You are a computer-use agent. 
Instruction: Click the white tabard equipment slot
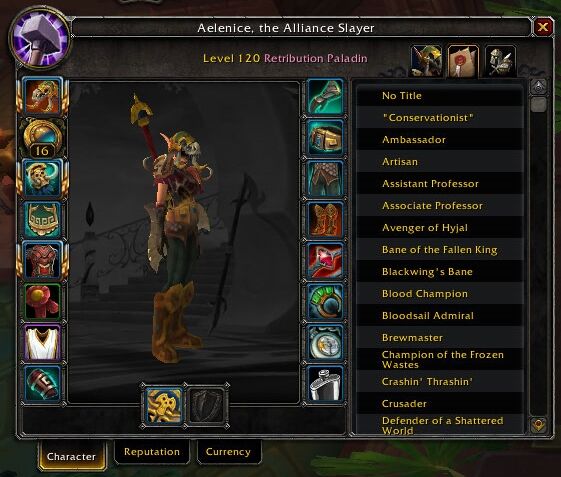[43, 342]
